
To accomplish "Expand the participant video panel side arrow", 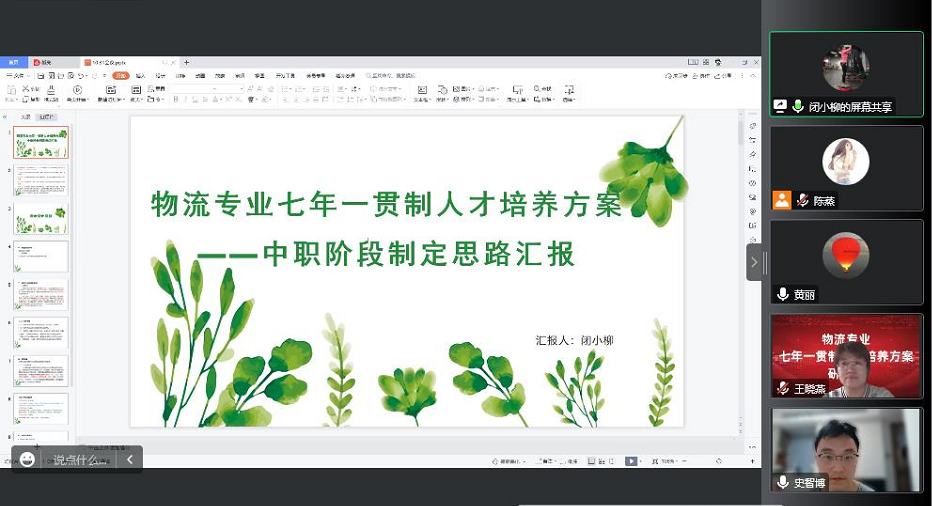I will click(754, 262).
